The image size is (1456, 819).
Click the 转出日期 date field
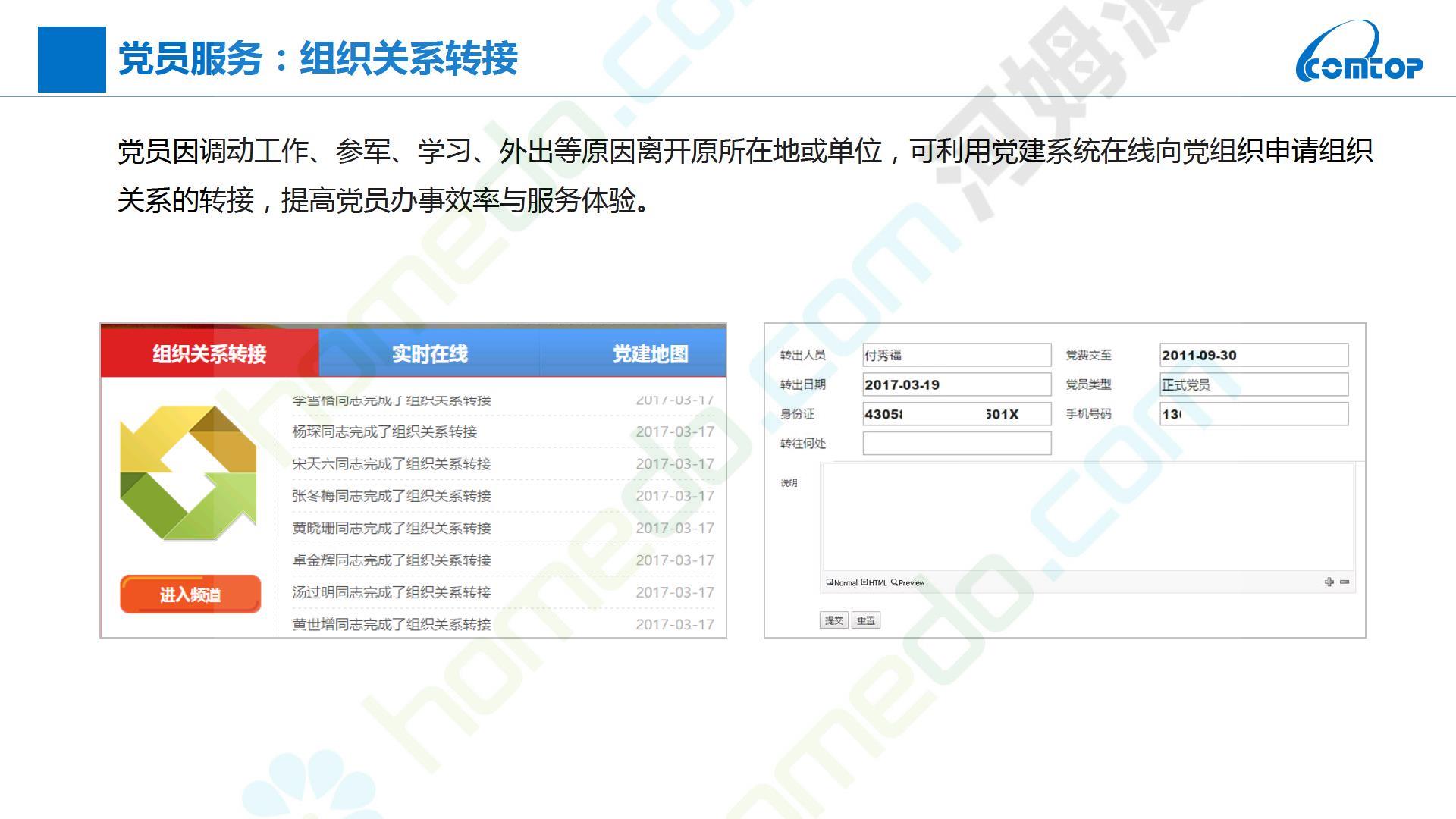tap(956, 384)
